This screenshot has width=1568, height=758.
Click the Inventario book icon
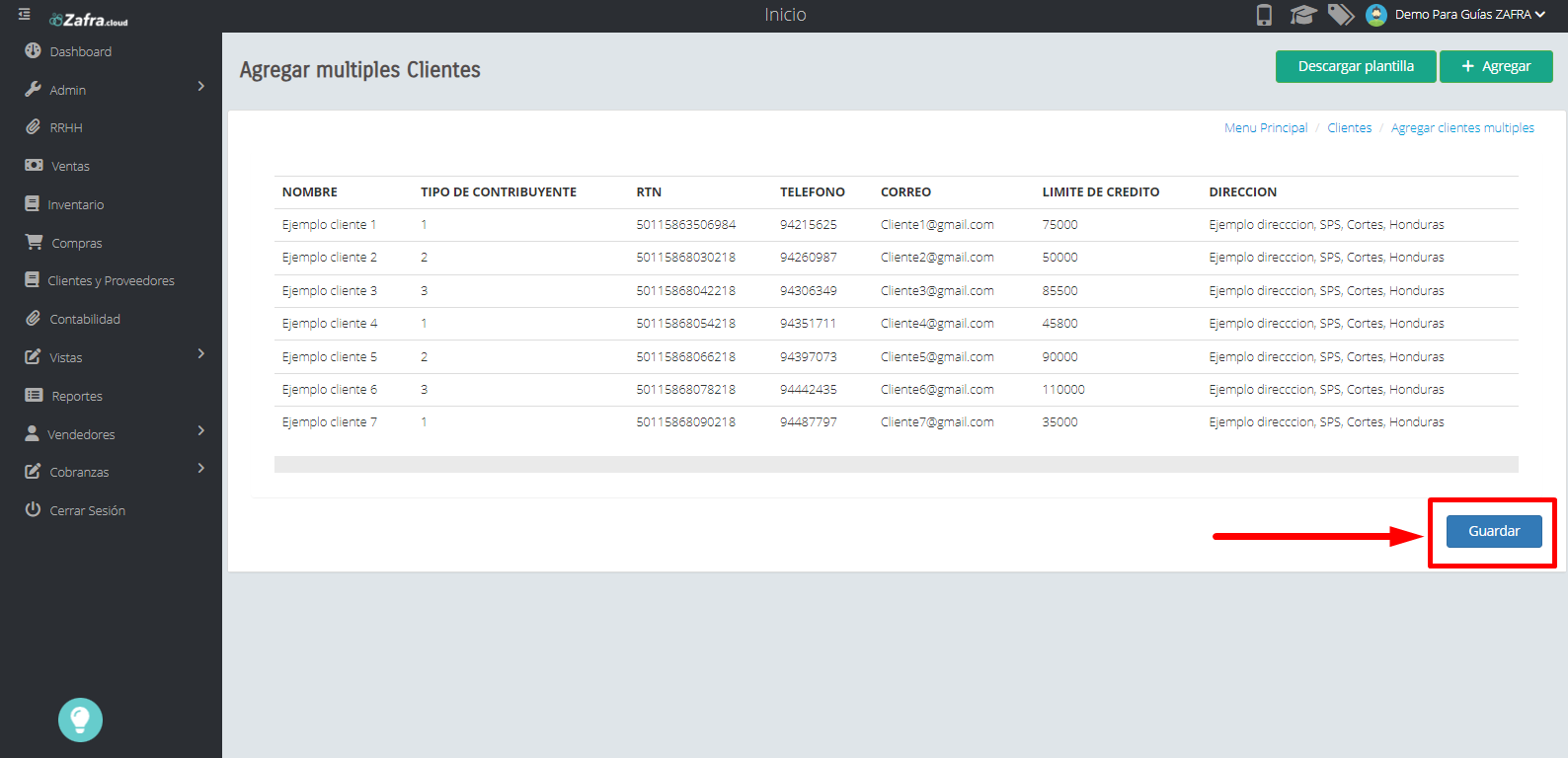[x=32, y=203]
